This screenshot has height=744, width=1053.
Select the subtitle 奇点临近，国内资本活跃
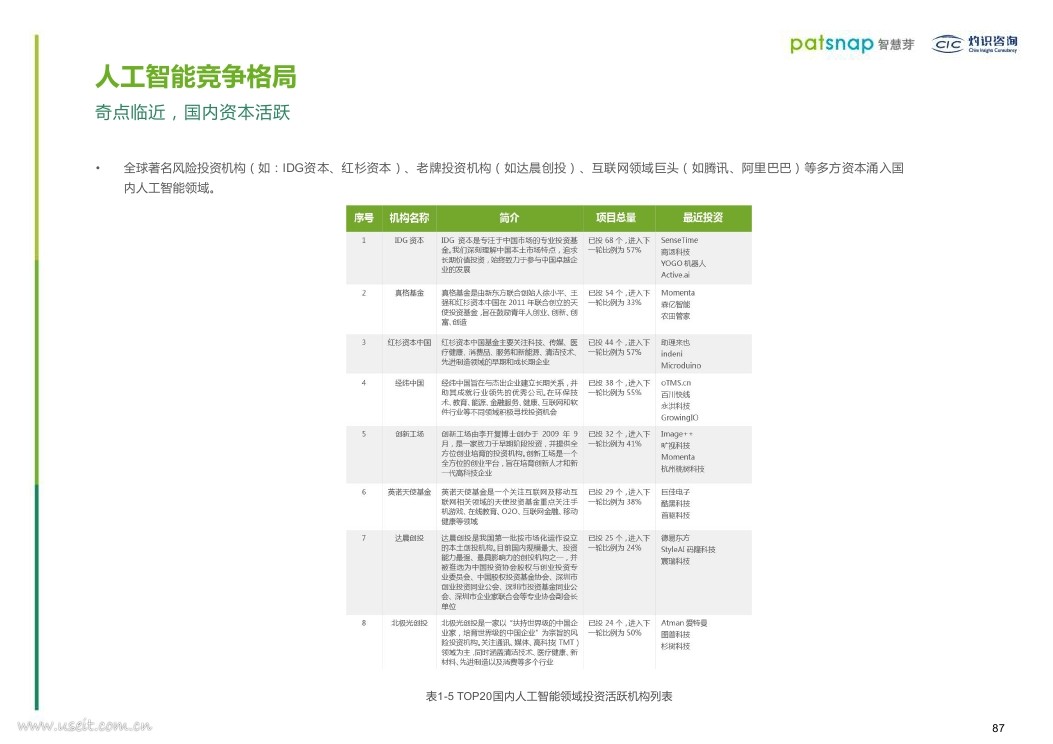click(x=193, y=112)
